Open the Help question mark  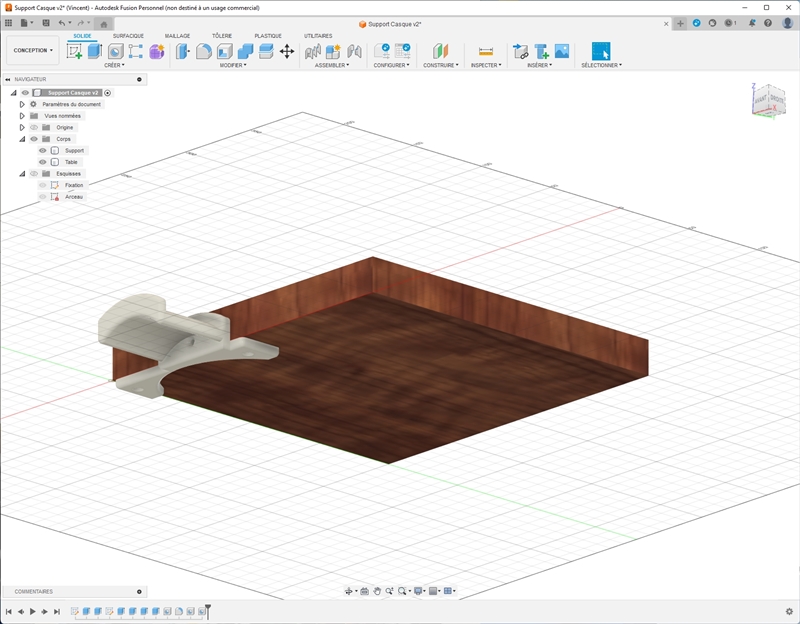(x=768, y=23)
